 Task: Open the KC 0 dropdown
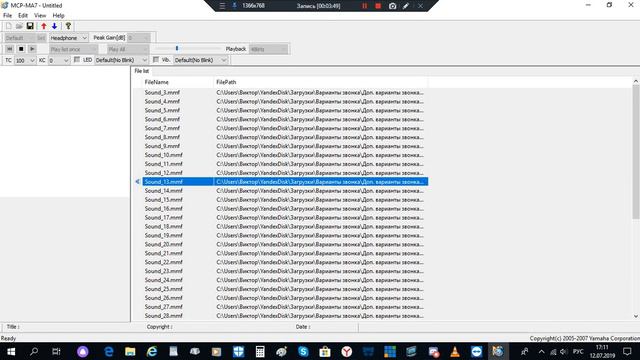[x=59, y=60]
